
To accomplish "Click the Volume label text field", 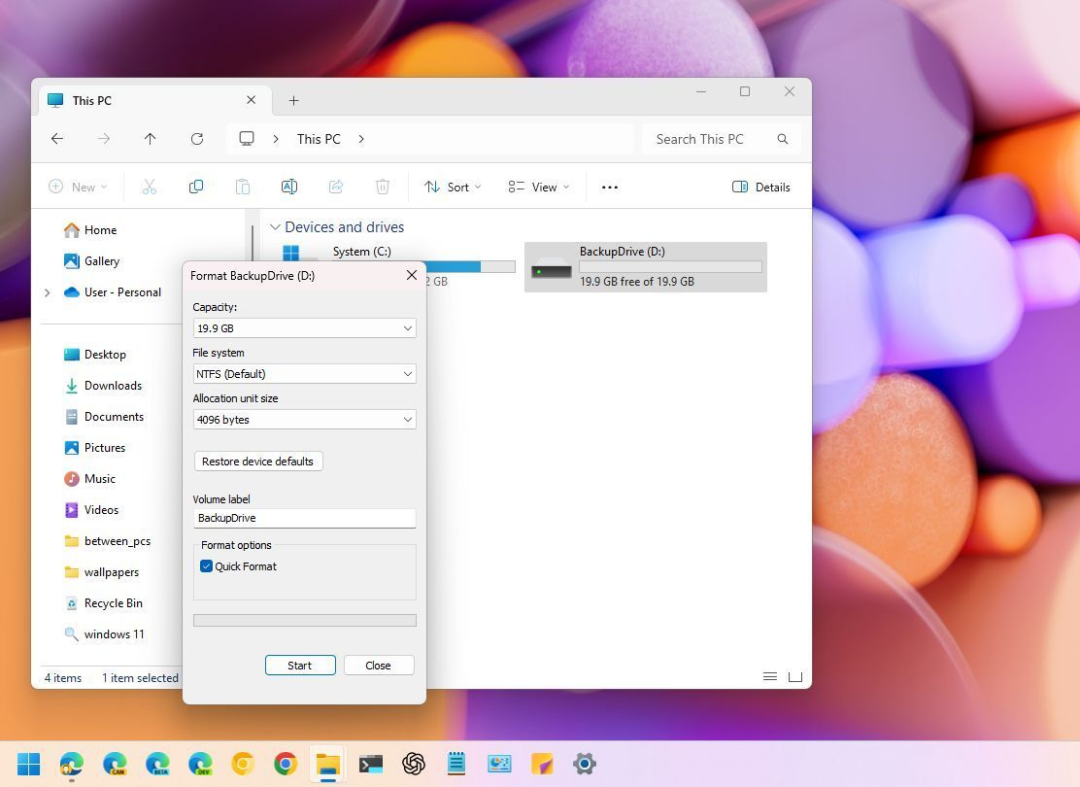I will (304, 518).
